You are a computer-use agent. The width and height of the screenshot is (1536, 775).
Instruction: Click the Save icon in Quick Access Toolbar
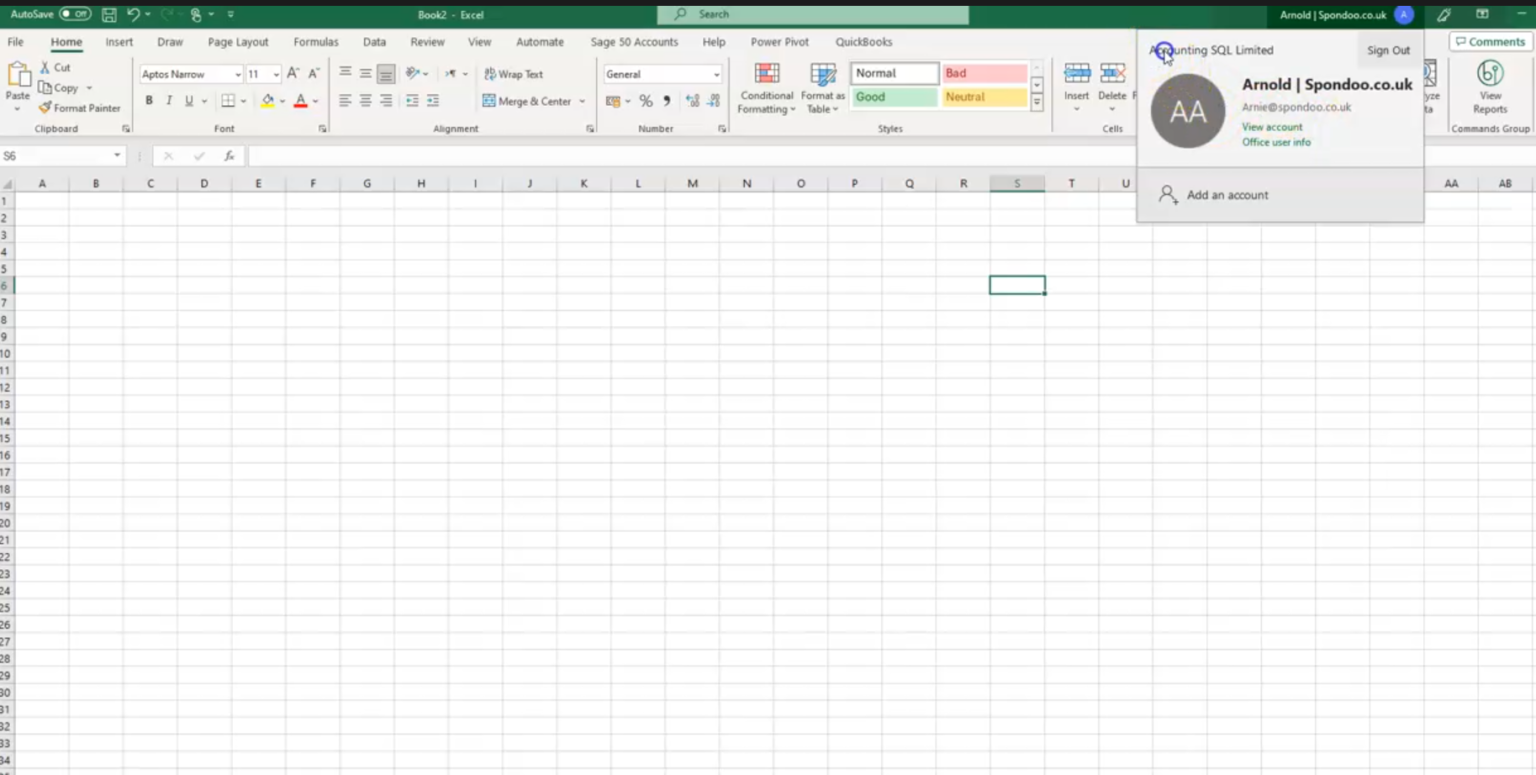coord(108,14)
